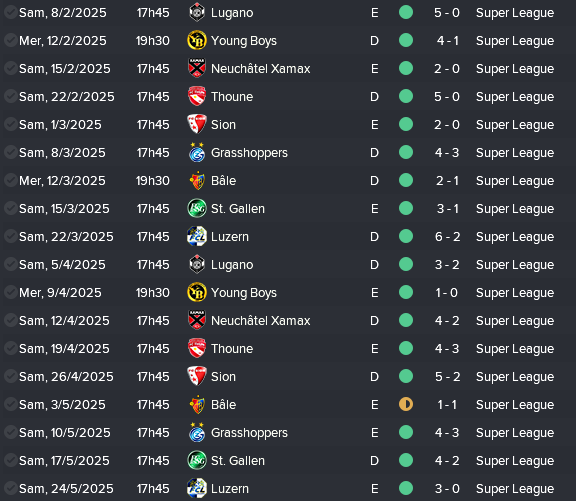The height and width of the screenshot is (501, 576).
Task: Toggle the check mark beside Sam, 12/4/2025
Action: (10, 320)
